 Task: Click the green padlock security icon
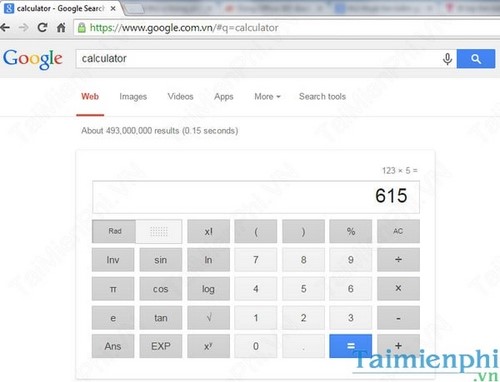point(82,28)
